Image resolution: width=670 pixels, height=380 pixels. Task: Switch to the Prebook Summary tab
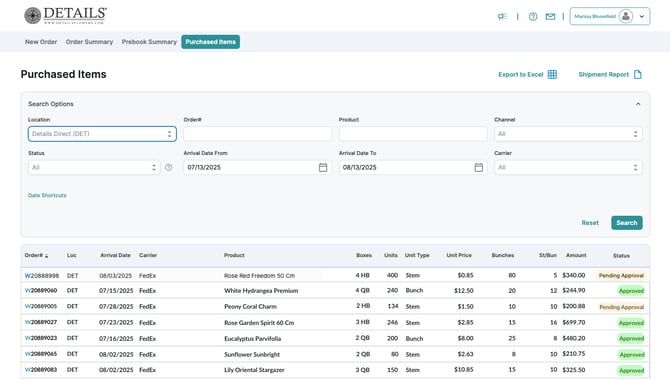(x=149, y=42)
